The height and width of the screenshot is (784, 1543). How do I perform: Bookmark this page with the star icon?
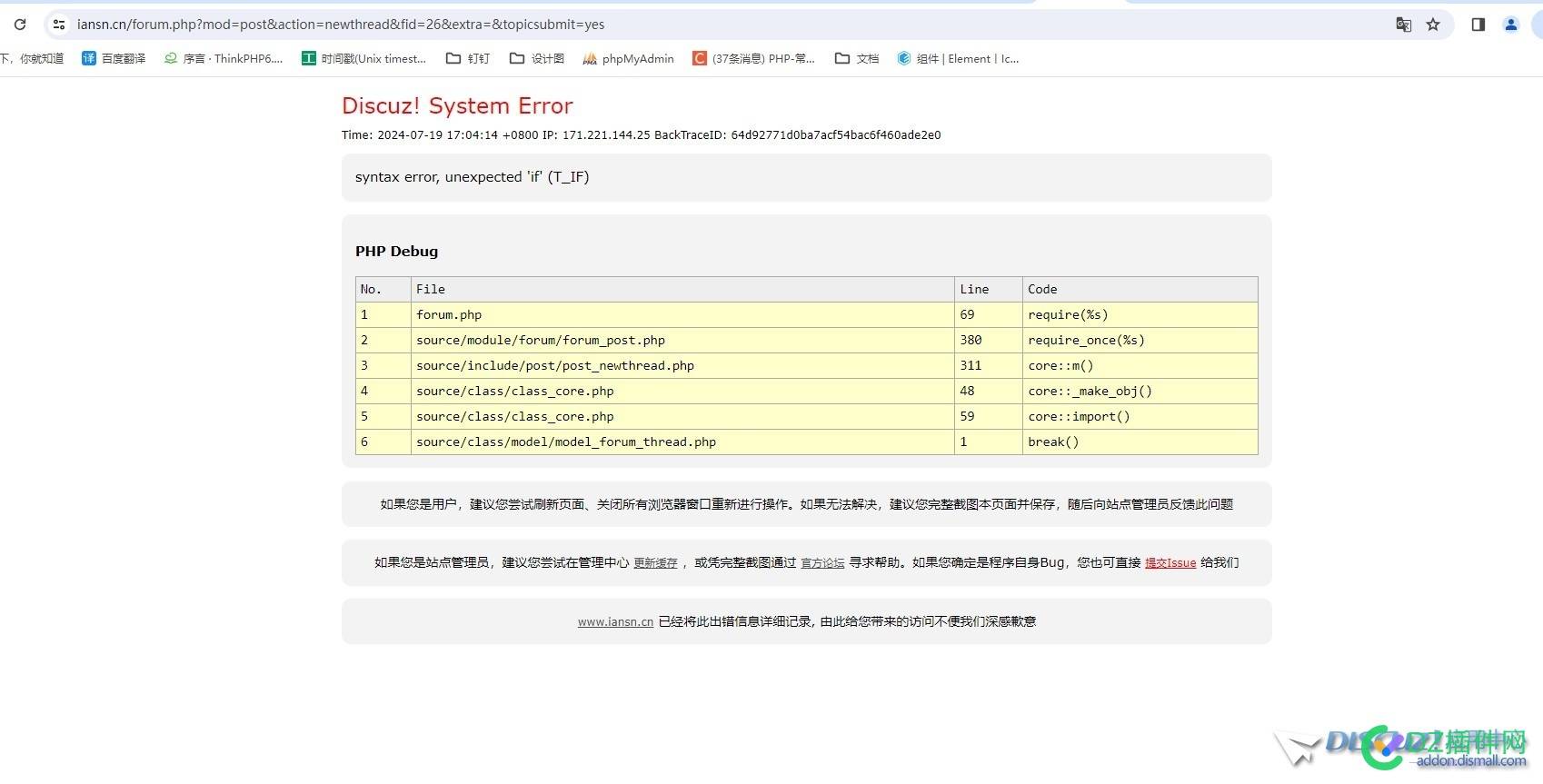tap(1433, 25)
